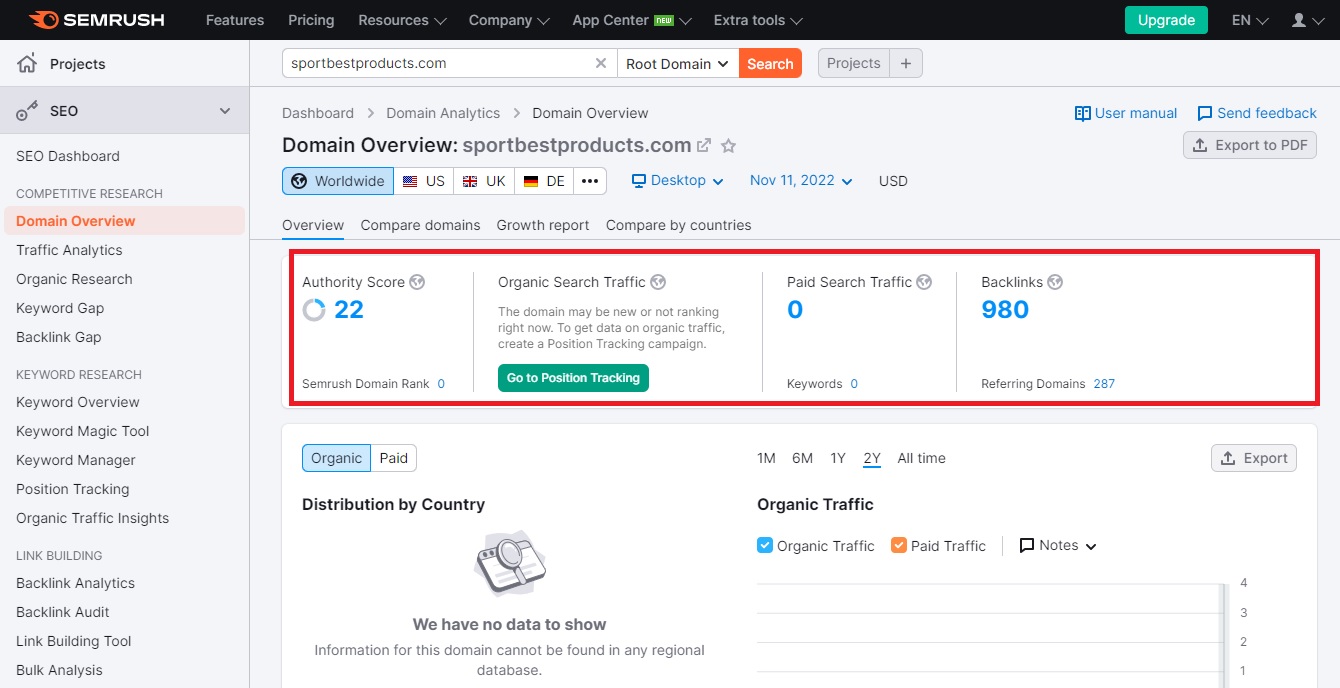Open the user account icon menu
Image resolution: width=1340 pixels, height=688 pixels.
[1307, 20]
